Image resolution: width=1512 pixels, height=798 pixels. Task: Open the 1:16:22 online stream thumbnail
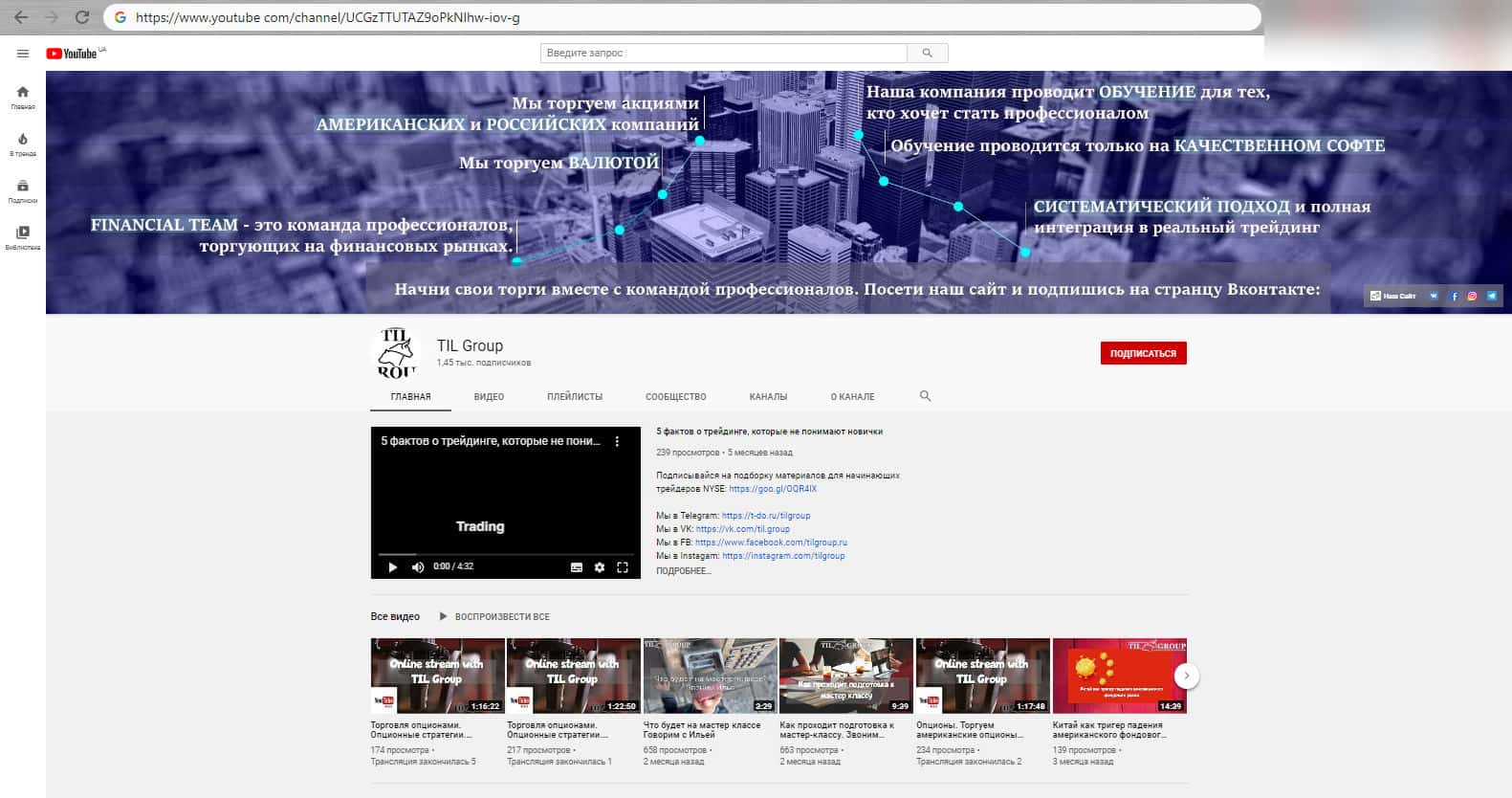coord(437,676)
